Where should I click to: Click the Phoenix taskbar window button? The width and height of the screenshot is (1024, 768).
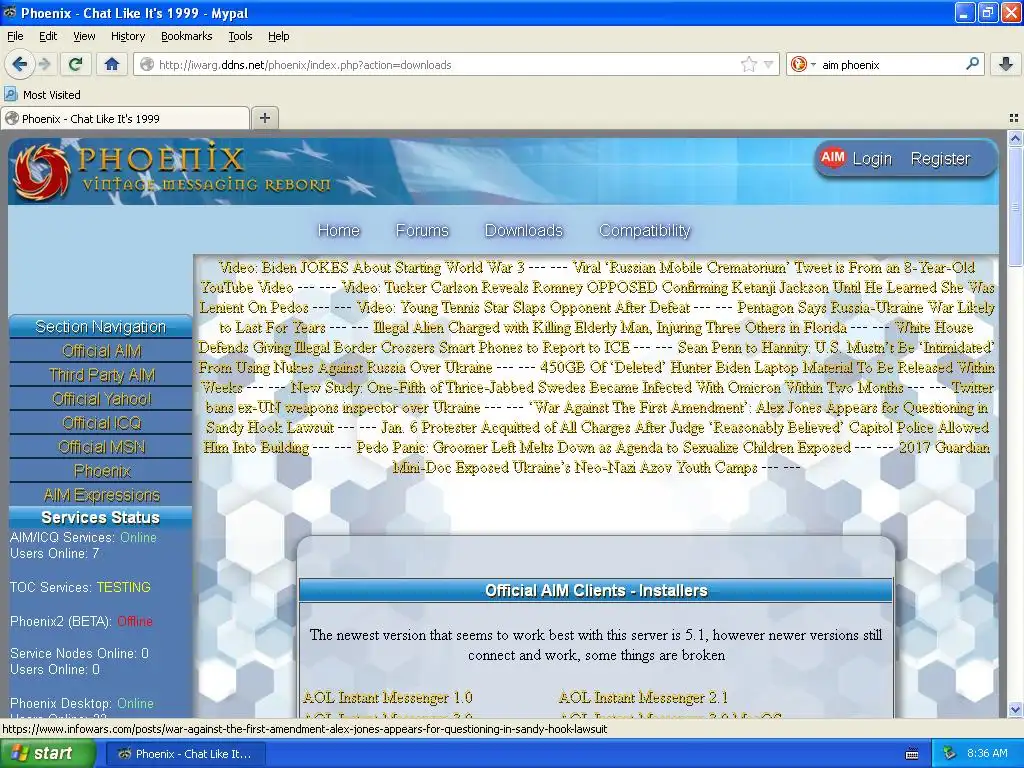click(185, 754)
